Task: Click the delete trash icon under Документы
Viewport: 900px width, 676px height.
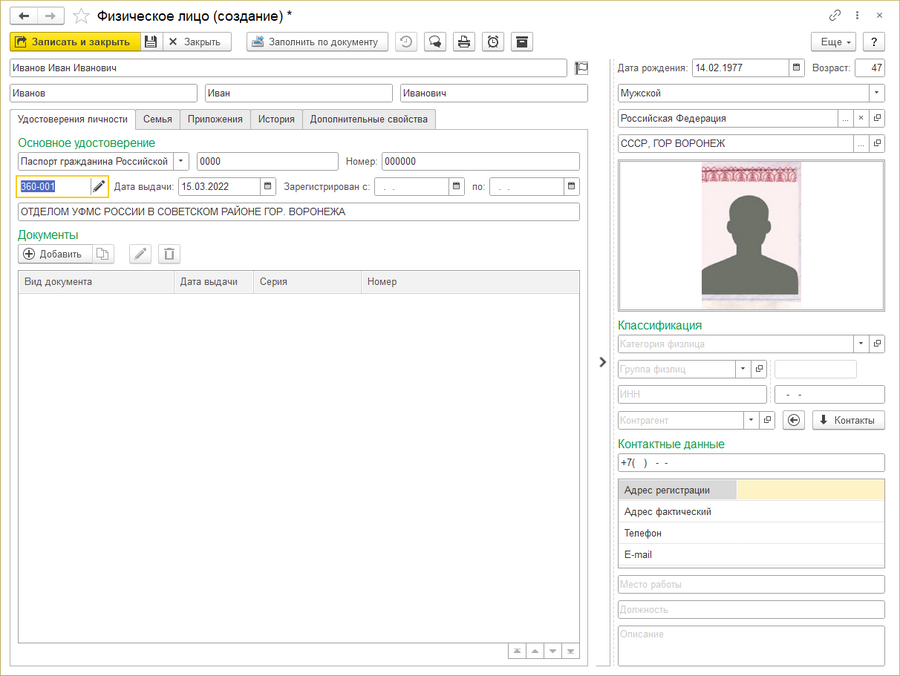Action: (x=170, y=254)
